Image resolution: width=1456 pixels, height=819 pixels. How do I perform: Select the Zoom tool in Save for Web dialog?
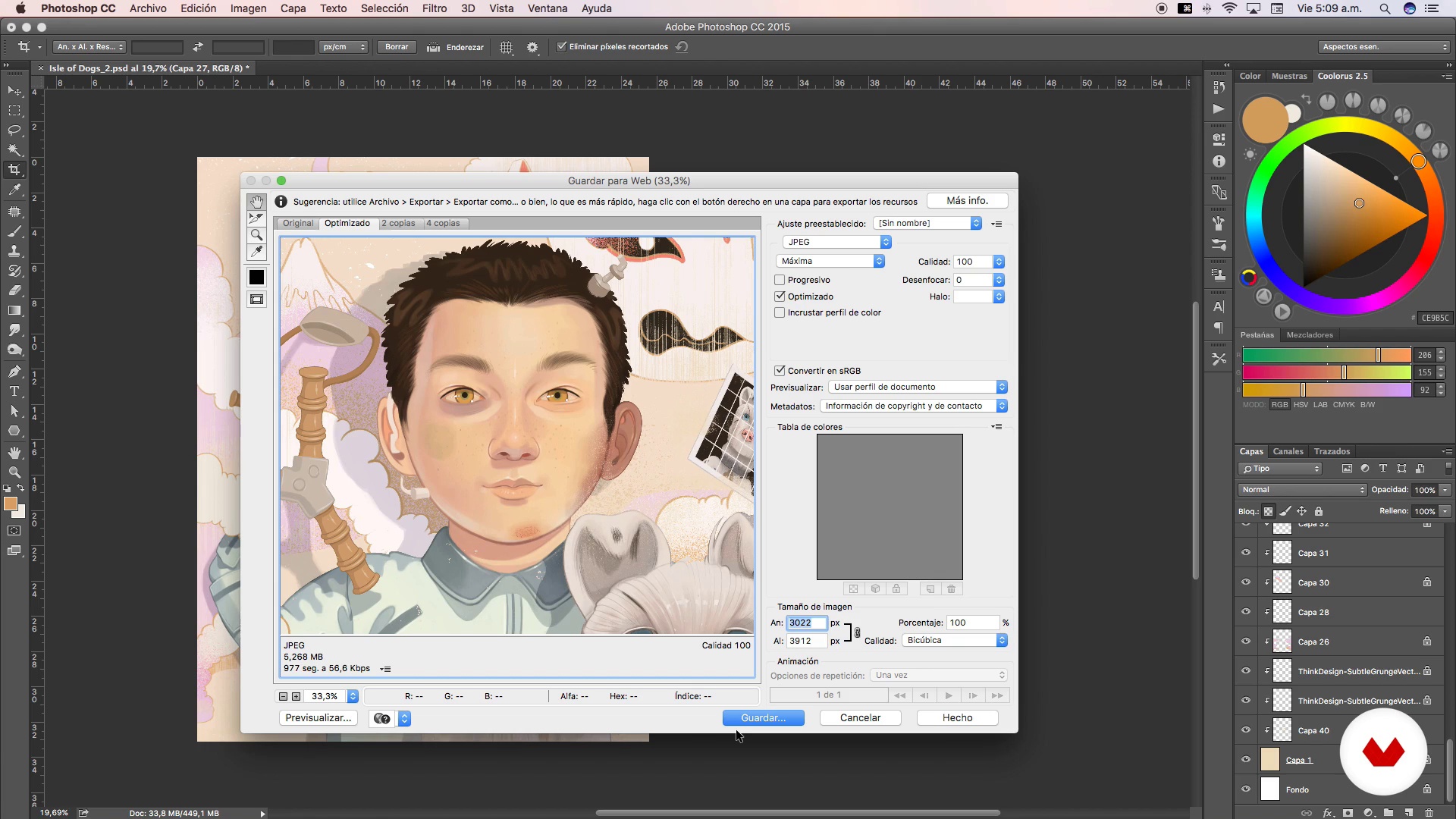(x=256, y=235)
